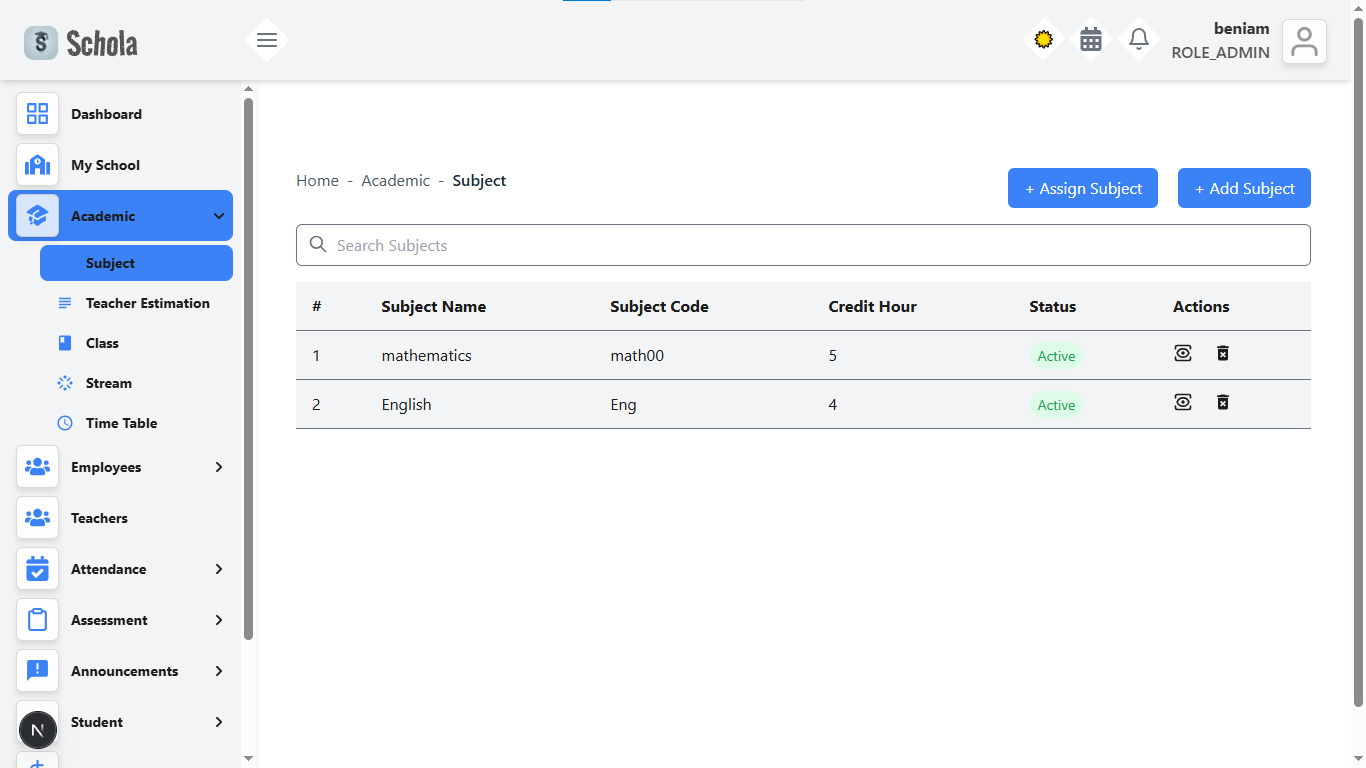Image resolution: width=1366 pixels, height=768 pixels.
Task: View details of English subject (eye icon)
Action: tap(1183, 402)
